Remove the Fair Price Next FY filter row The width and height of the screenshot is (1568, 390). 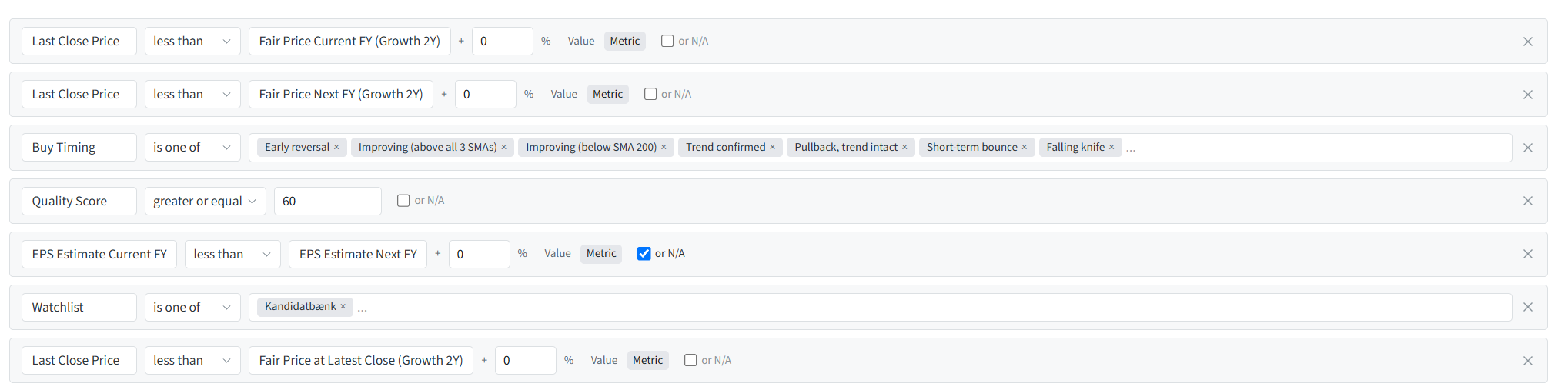point(1527,95)
